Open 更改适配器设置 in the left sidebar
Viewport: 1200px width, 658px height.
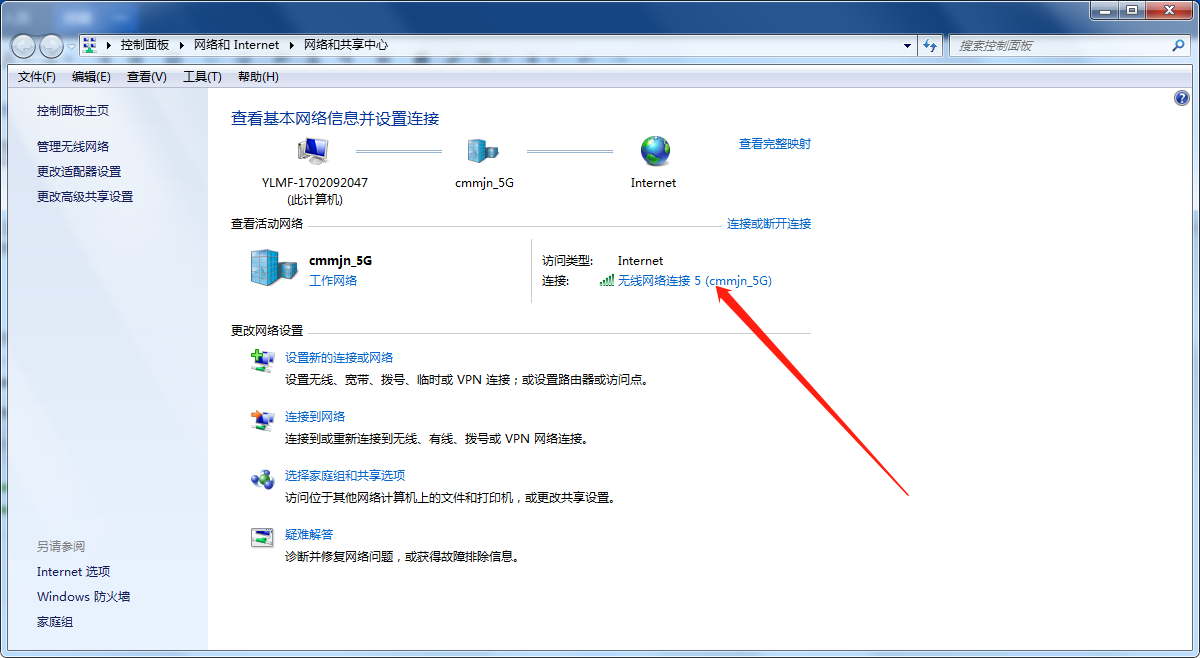(x=79, y=172)
